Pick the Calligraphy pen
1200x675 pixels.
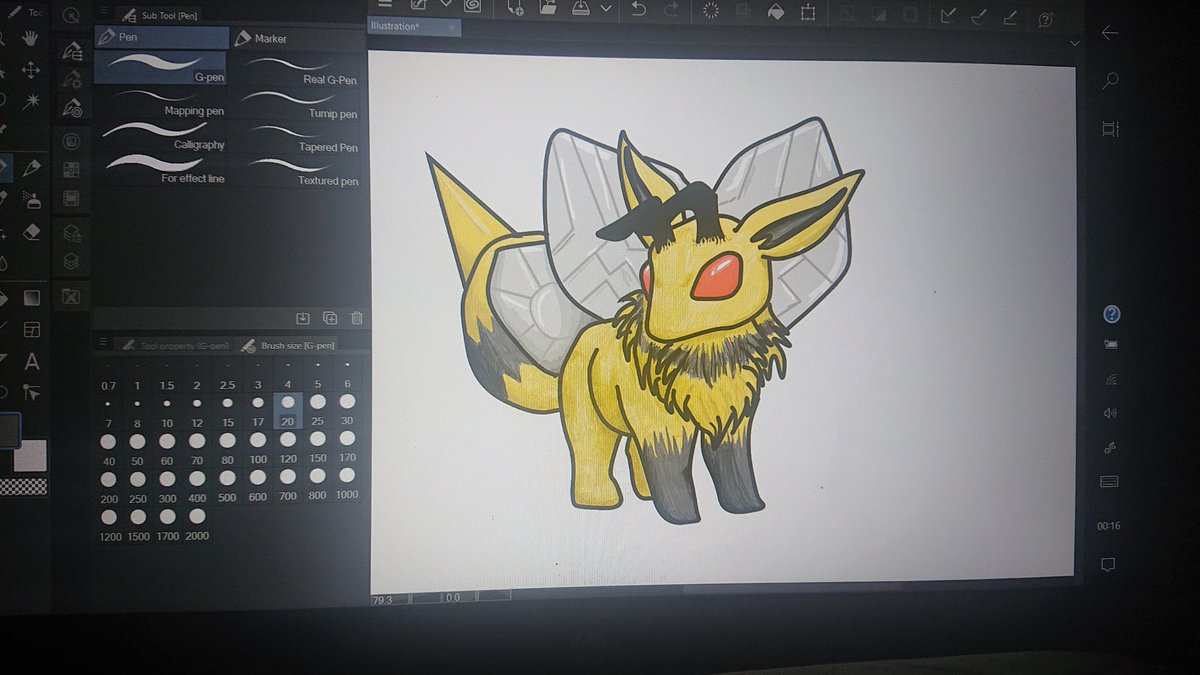(x=161, y=136)
